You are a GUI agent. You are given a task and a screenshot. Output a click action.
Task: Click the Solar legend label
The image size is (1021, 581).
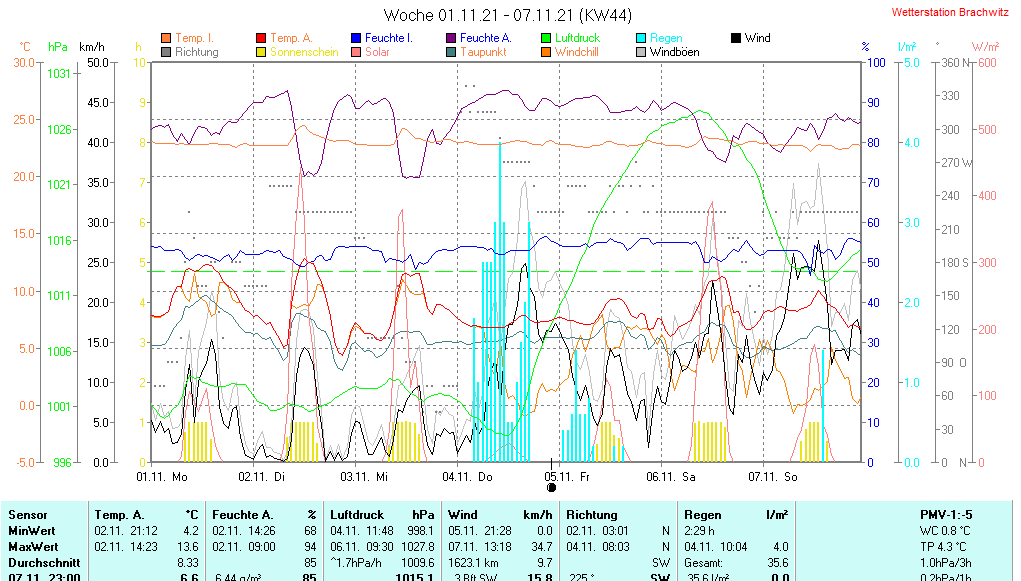tap(377, 52)
